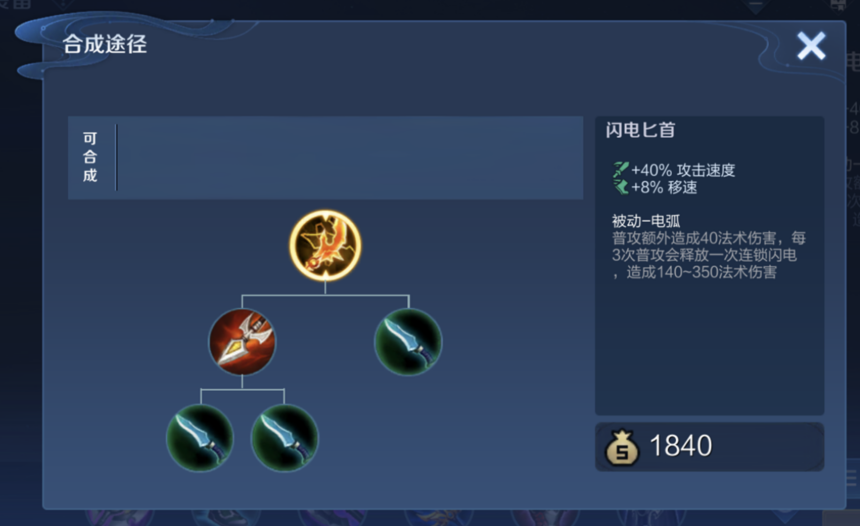The width and height of the screenshot is (860, 526).
Task: Select the 可合成 label
Action: tap(90, 157)
